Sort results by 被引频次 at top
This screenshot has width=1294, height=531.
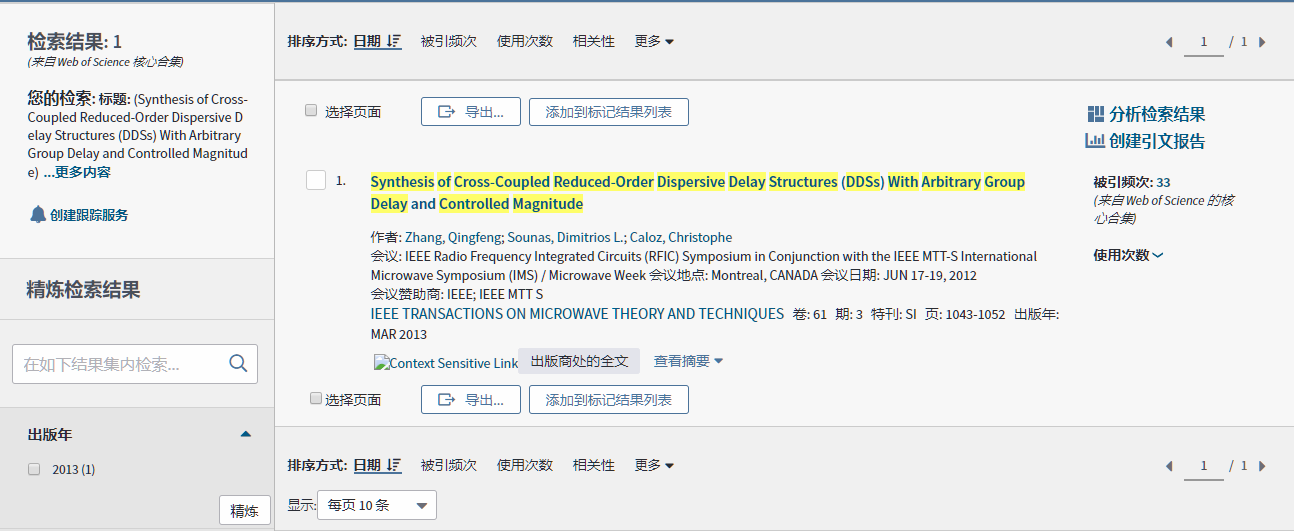[x=448, y=41]
